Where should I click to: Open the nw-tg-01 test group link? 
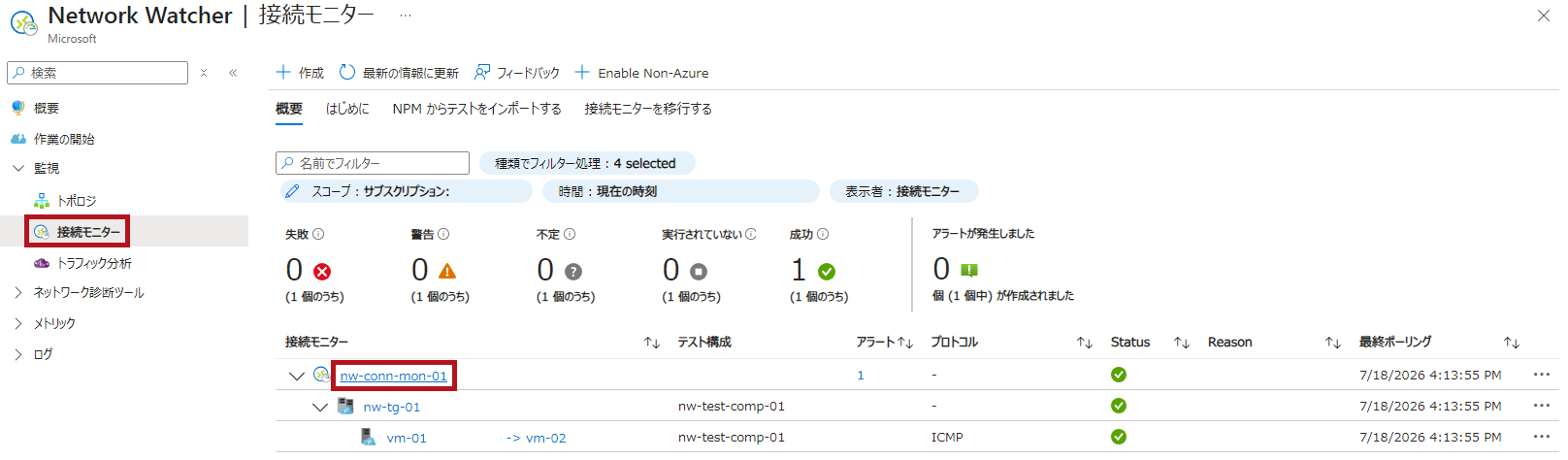[392, 407]
